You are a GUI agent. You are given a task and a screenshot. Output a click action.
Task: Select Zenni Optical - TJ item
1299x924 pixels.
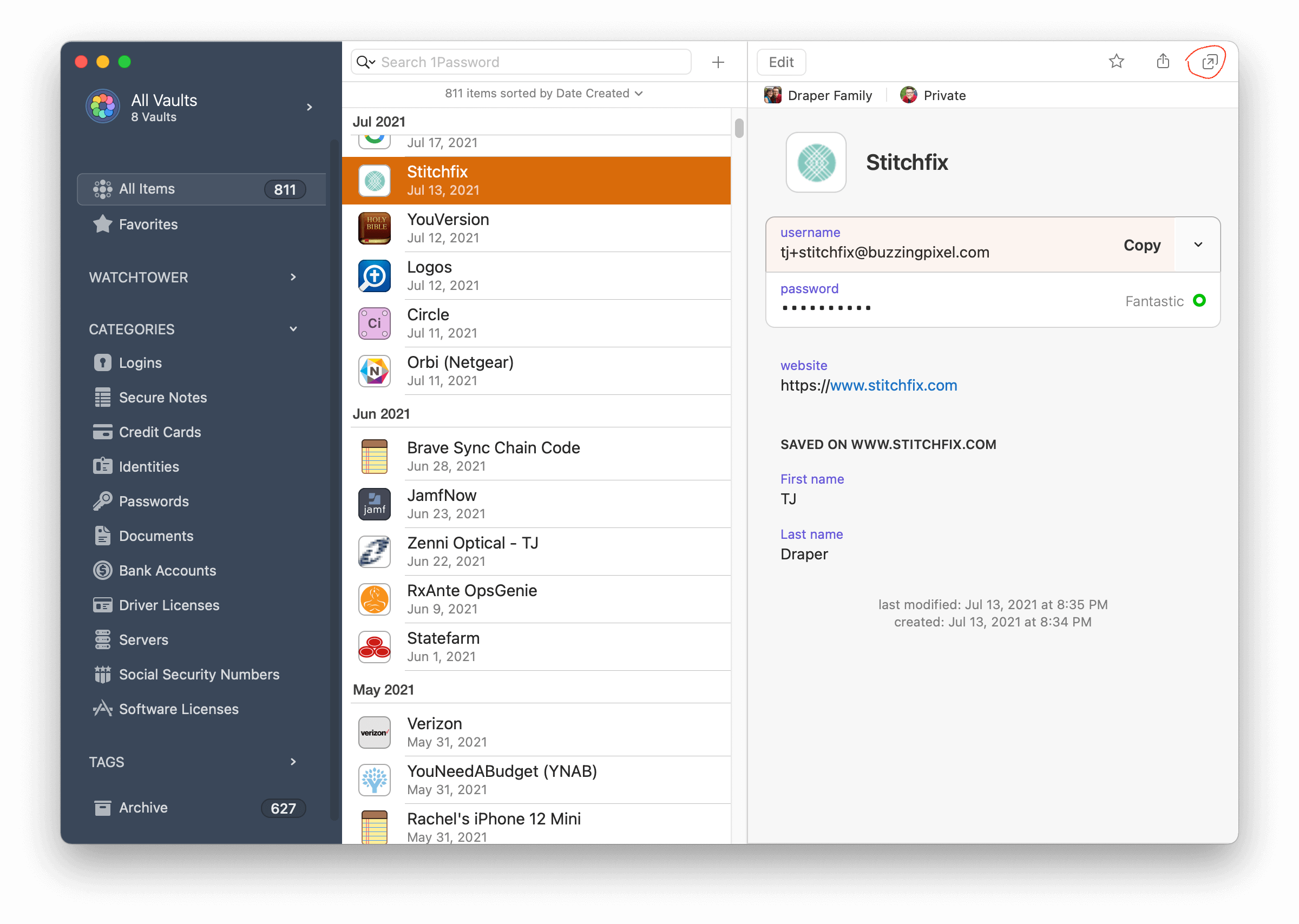[536, 552]
